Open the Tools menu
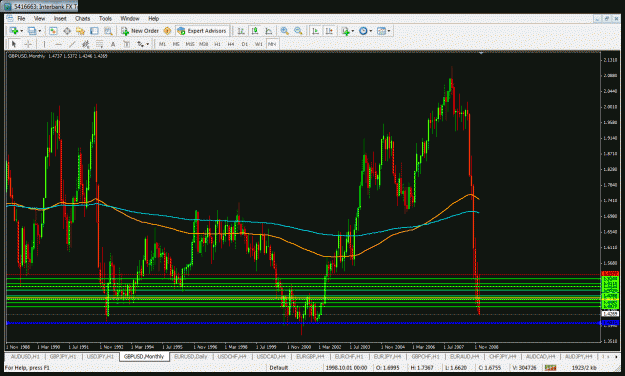 pos(105,18)
